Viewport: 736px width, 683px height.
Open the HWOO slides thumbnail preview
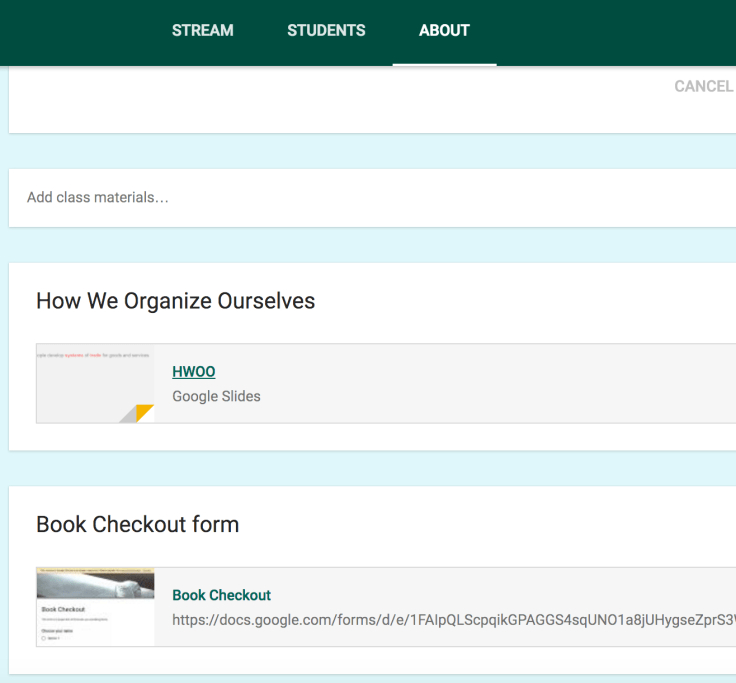(95, 384)
